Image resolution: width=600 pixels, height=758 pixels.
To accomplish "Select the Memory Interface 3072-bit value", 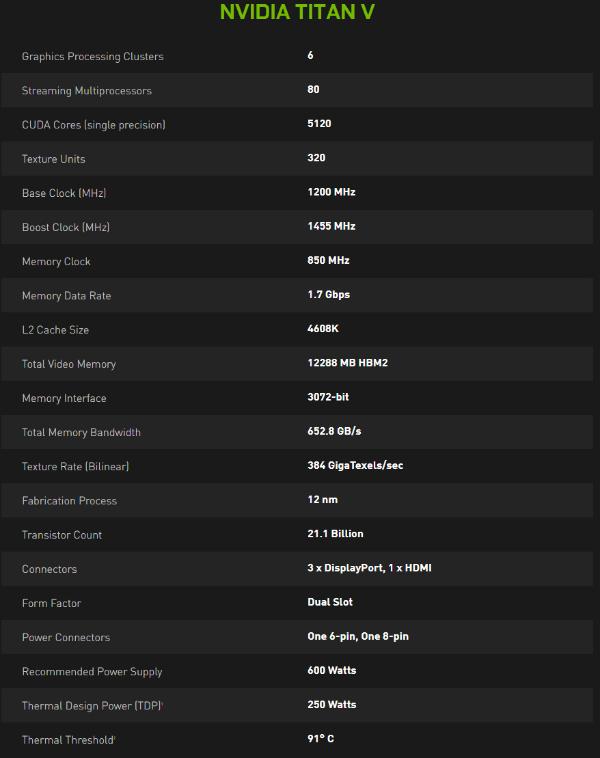I will 328,397.
